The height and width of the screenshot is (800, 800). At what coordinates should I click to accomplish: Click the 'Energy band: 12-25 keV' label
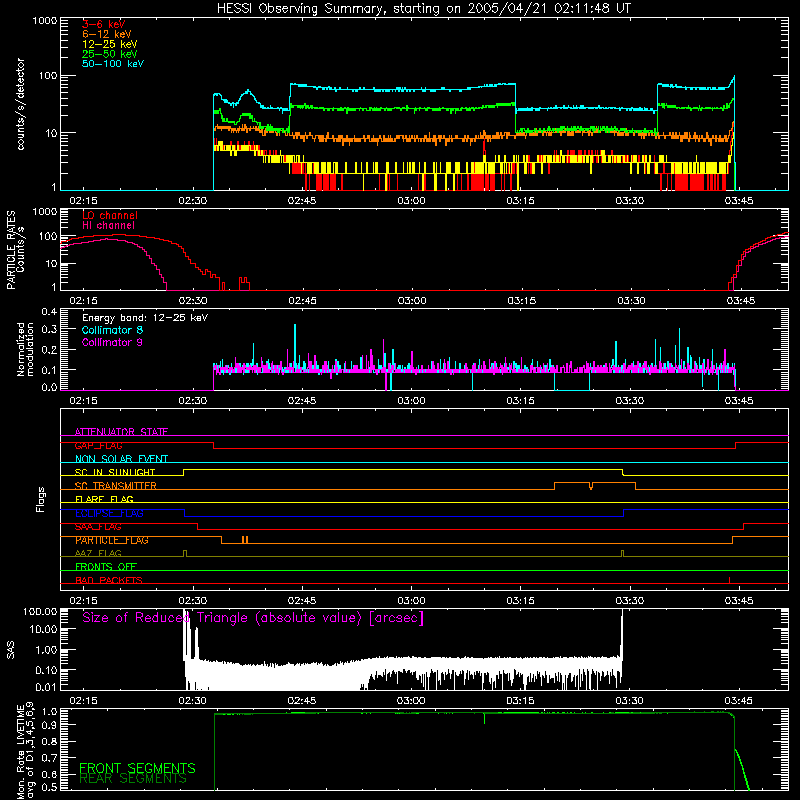(x=145, y=318)
